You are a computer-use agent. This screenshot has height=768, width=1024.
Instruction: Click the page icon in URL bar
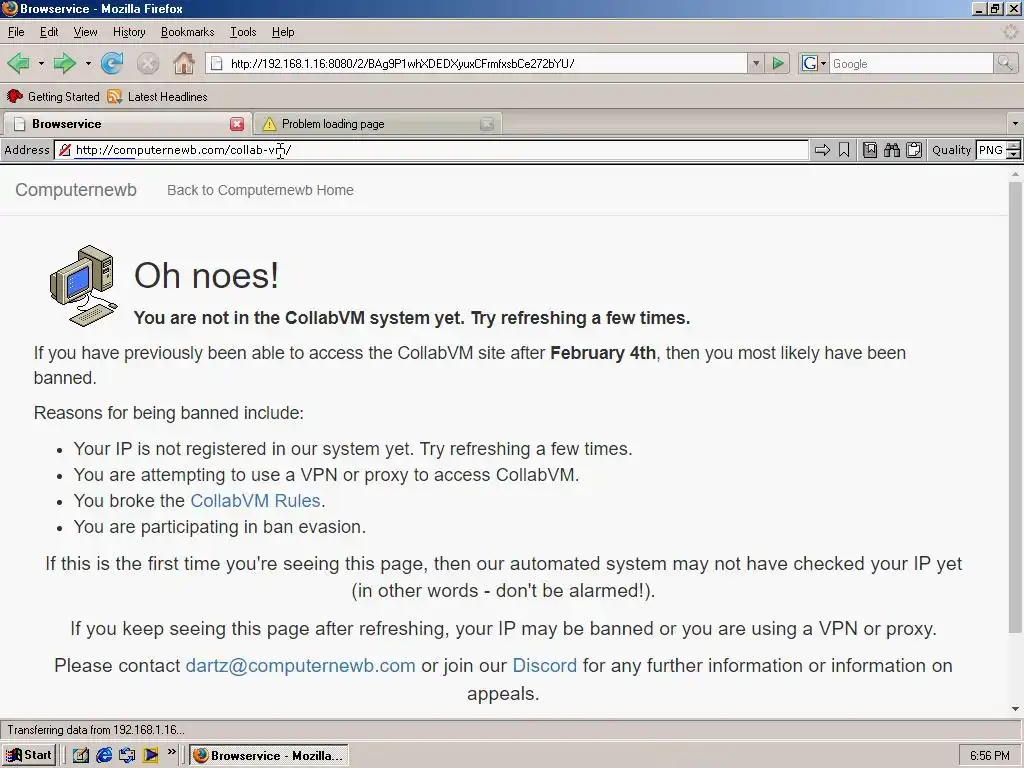pos(217,63)
